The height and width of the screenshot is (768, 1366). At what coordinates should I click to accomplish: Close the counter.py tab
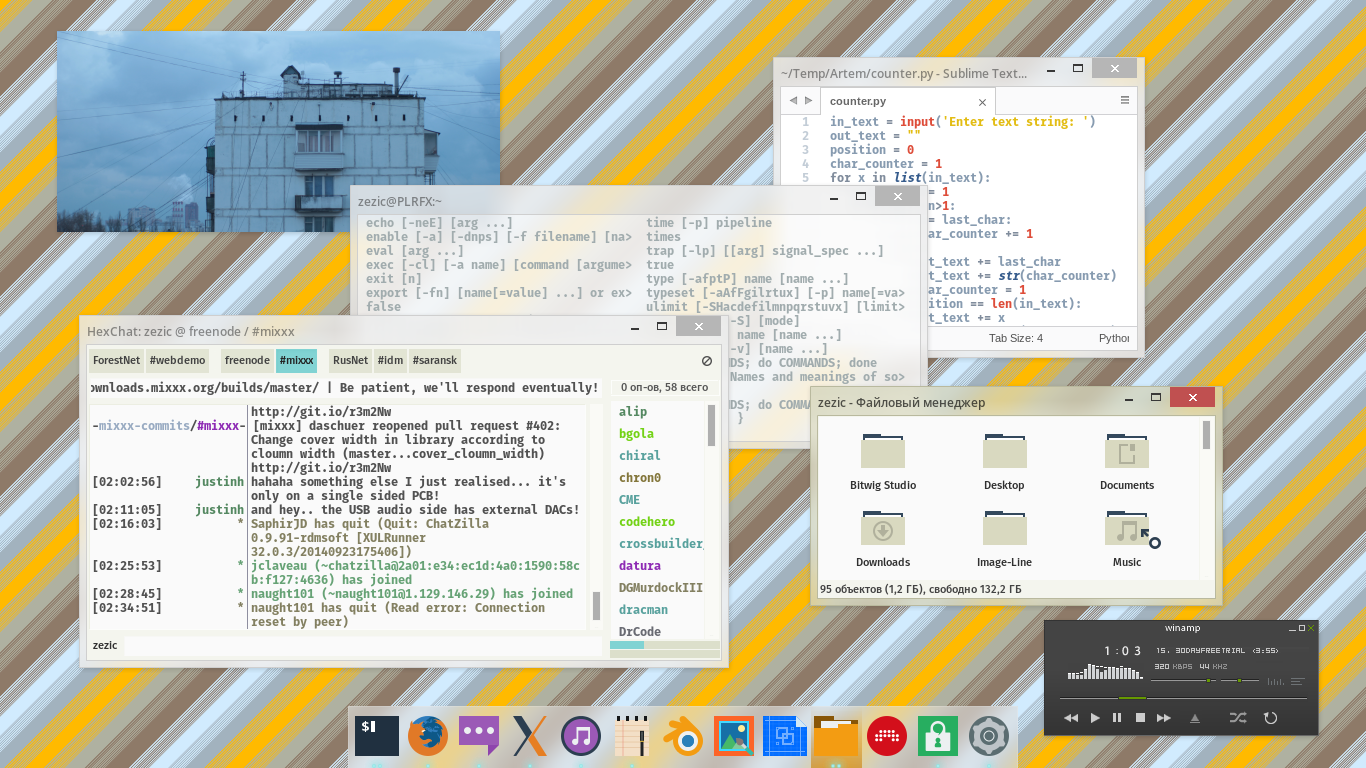click(983, 102)
